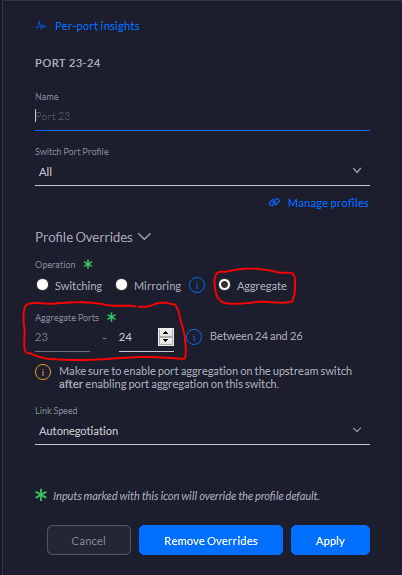
Task: Open the Switch Port Profile dropdown
Action: 202,172
